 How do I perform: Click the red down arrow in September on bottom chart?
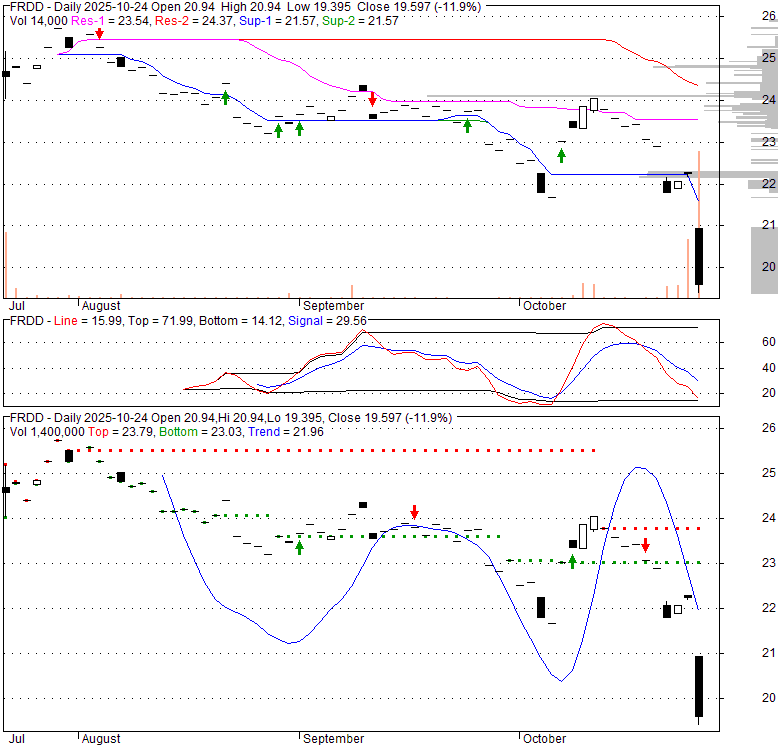414,512
